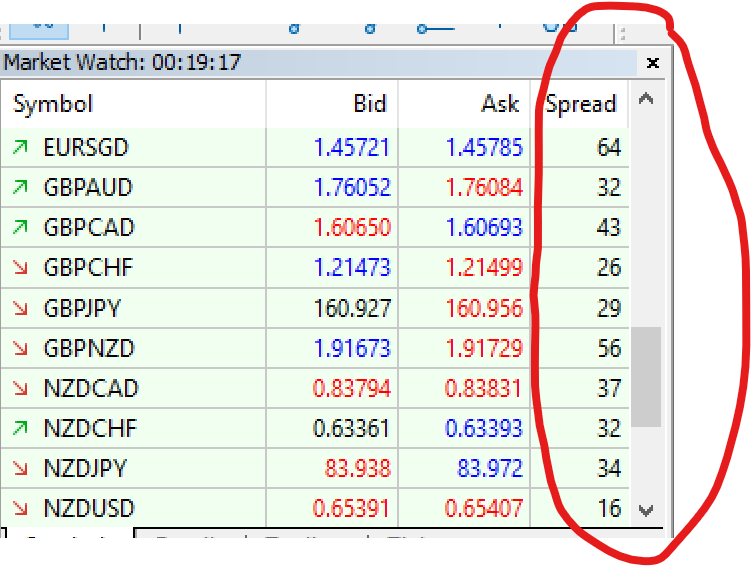Viewport: 751px width, 566px height.
Task: Click the scrollbar down arrow
Action: point(646,510)
